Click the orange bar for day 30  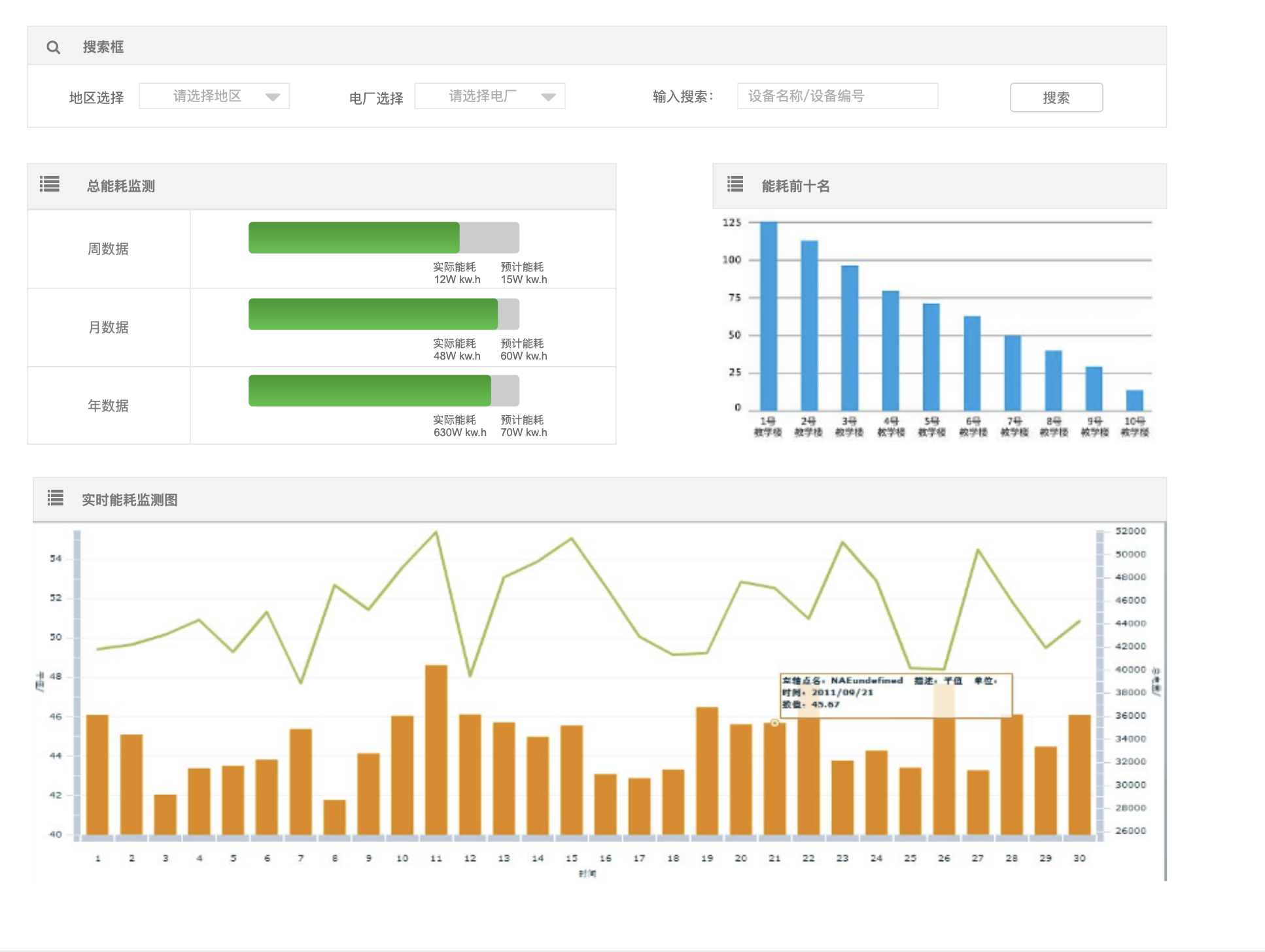coord(1079,774)
